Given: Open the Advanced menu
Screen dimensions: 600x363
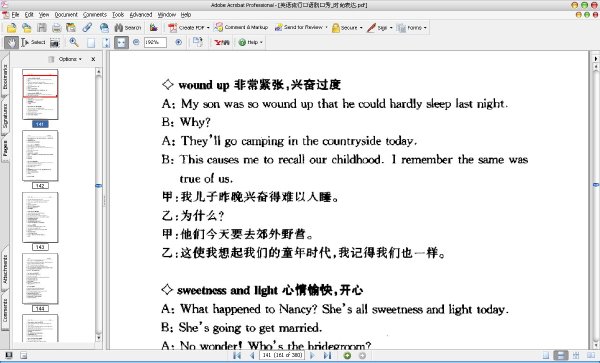Looking at the screenshot, I should 141,15.
